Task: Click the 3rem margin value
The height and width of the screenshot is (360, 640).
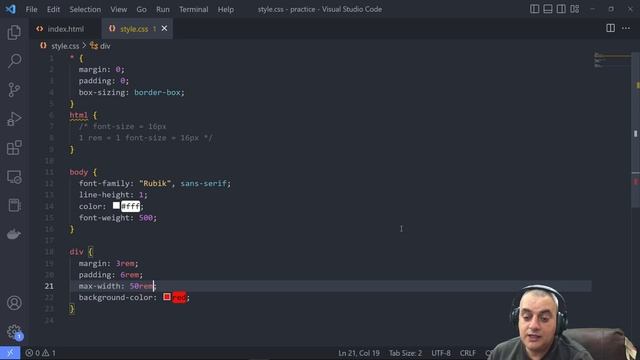Action: pyautogui.click(x=125, y=264)
